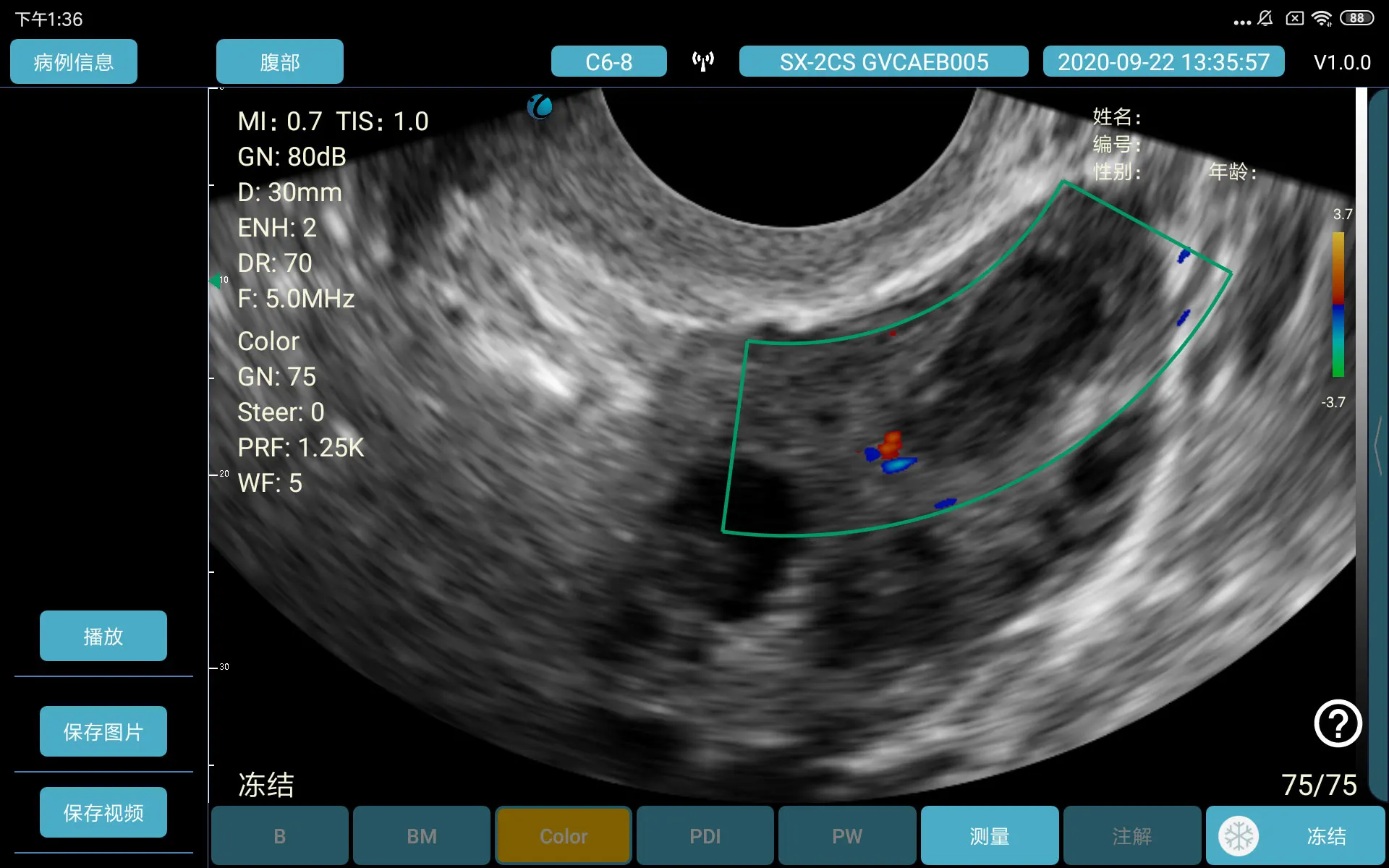The image size is (1389, 868).
Task: Click the green focus depth arrow marker
Action: click(214, 281)
